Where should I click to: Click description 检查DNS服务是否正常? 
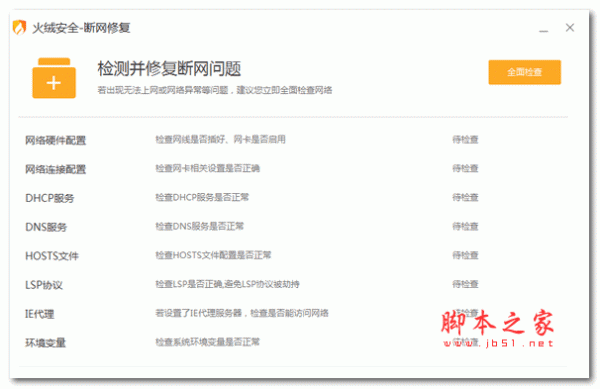(x=199, y=226)
